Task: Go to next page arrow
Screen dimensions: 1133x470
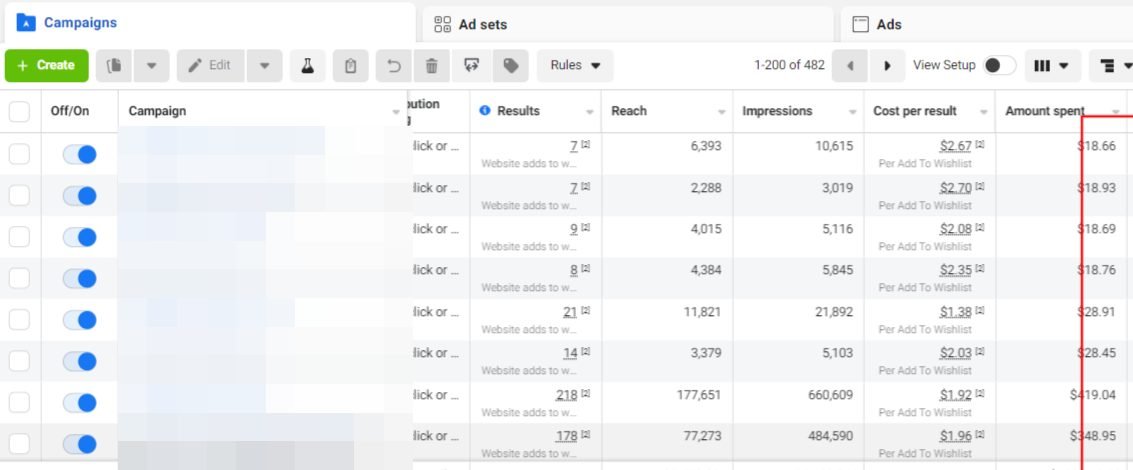Action: 887,66
